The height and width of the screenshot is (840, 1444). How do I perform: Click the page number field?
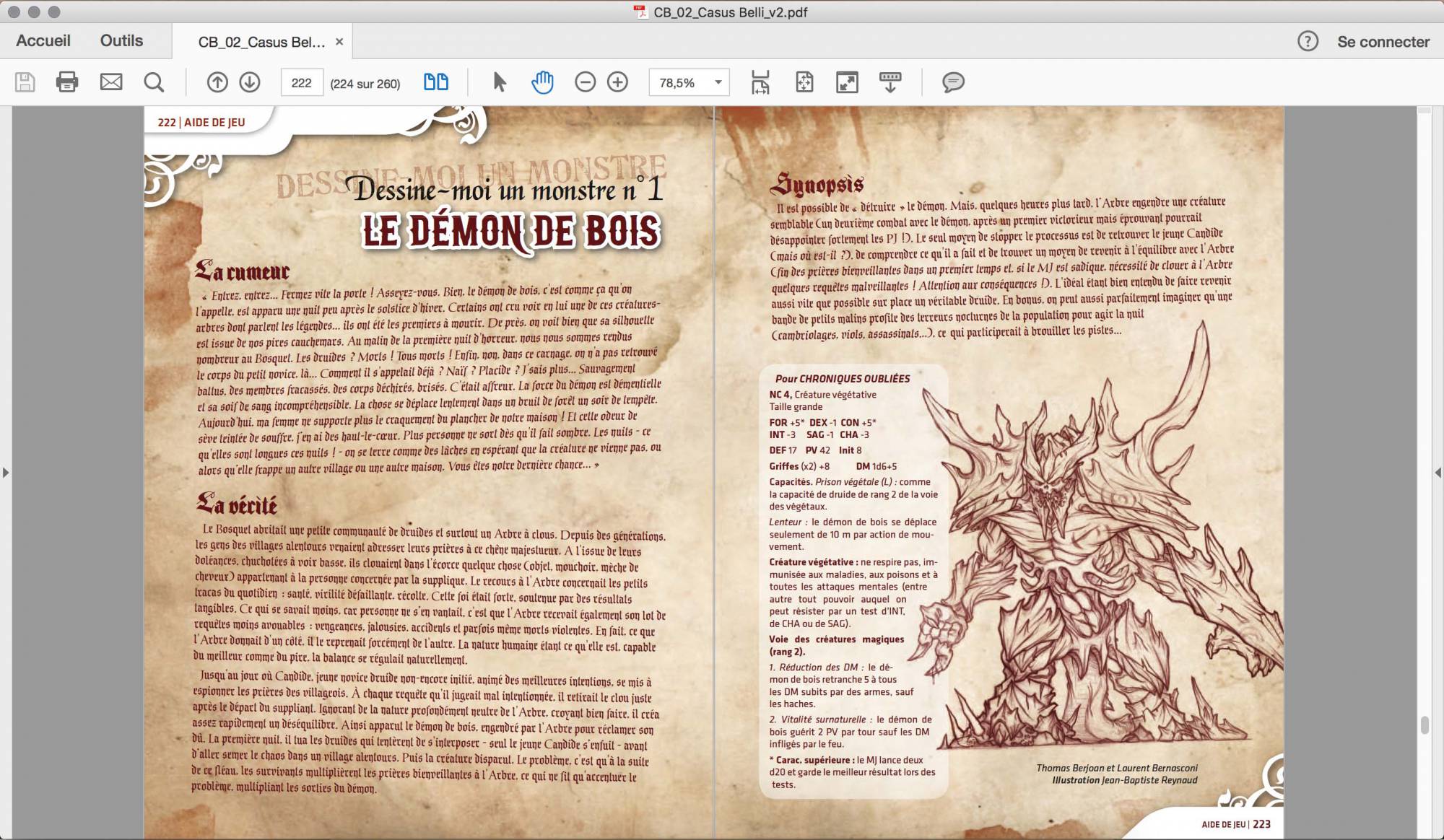pos(302,83)
